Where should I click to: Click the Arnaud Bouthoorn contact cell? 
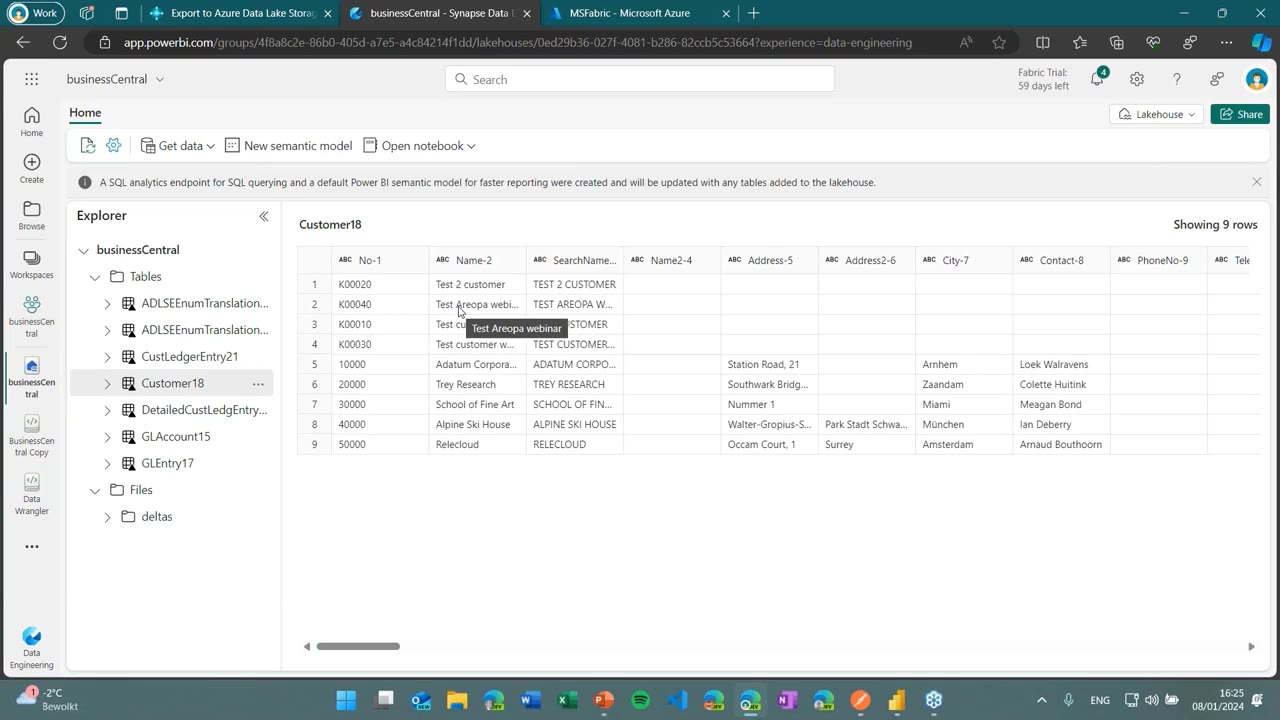click(x=1061, y=445)
